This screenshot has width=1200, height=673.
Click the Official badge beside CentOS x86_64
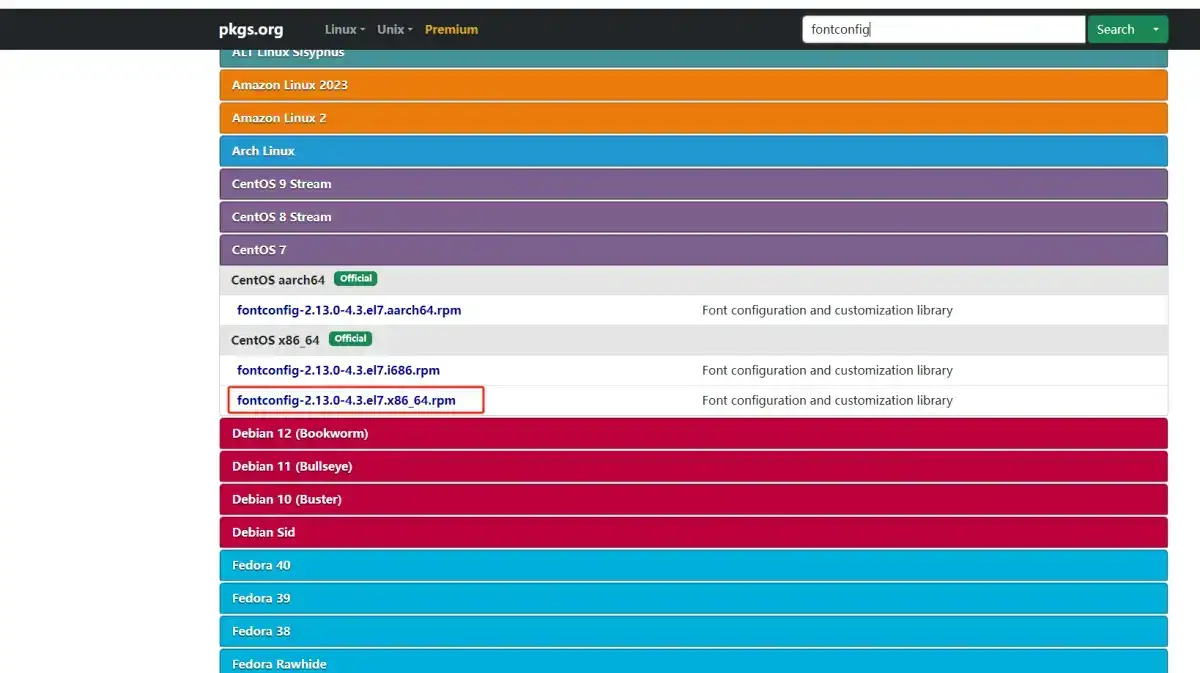(350, 339)
